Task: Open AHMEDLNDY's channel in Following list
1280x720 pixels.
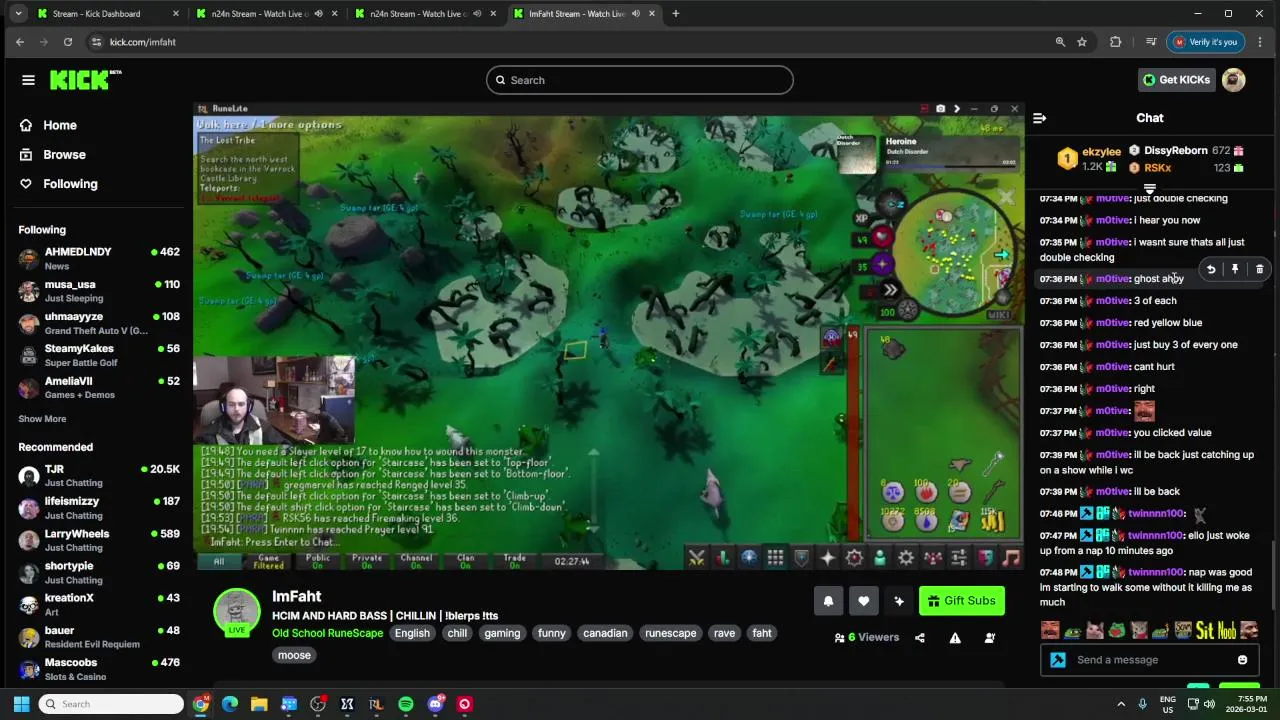Action: 98,258
